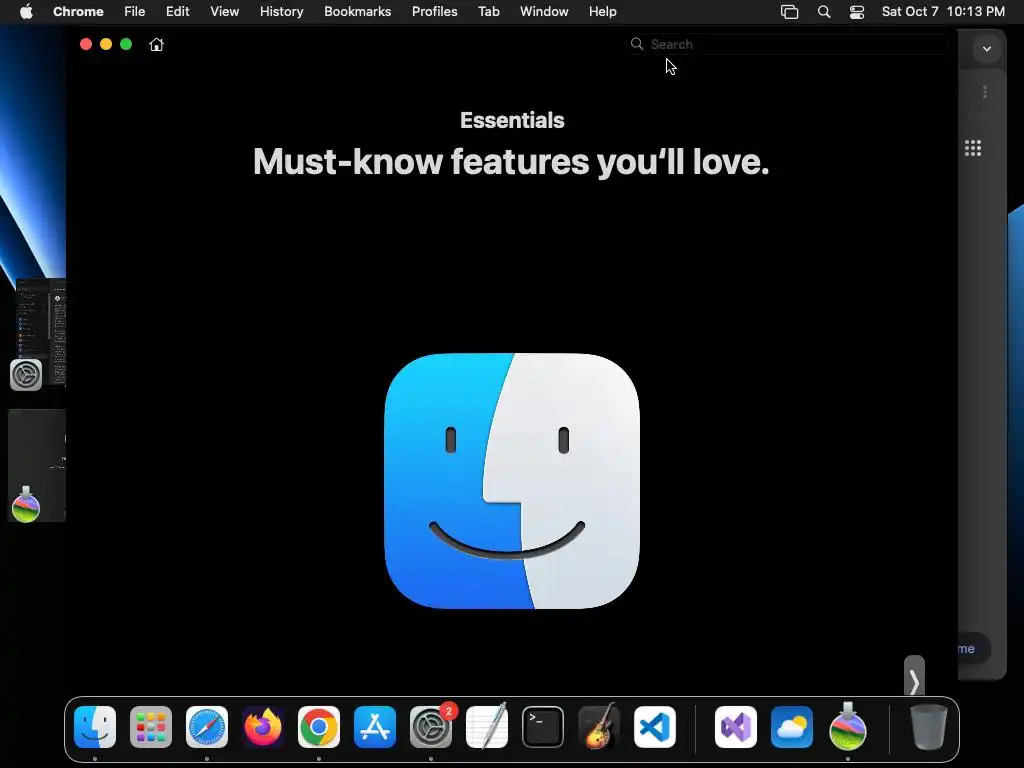Open macOS installer icon in the Dock
The height and width of the screenshot is (768, 1024).
coord(848,726)
